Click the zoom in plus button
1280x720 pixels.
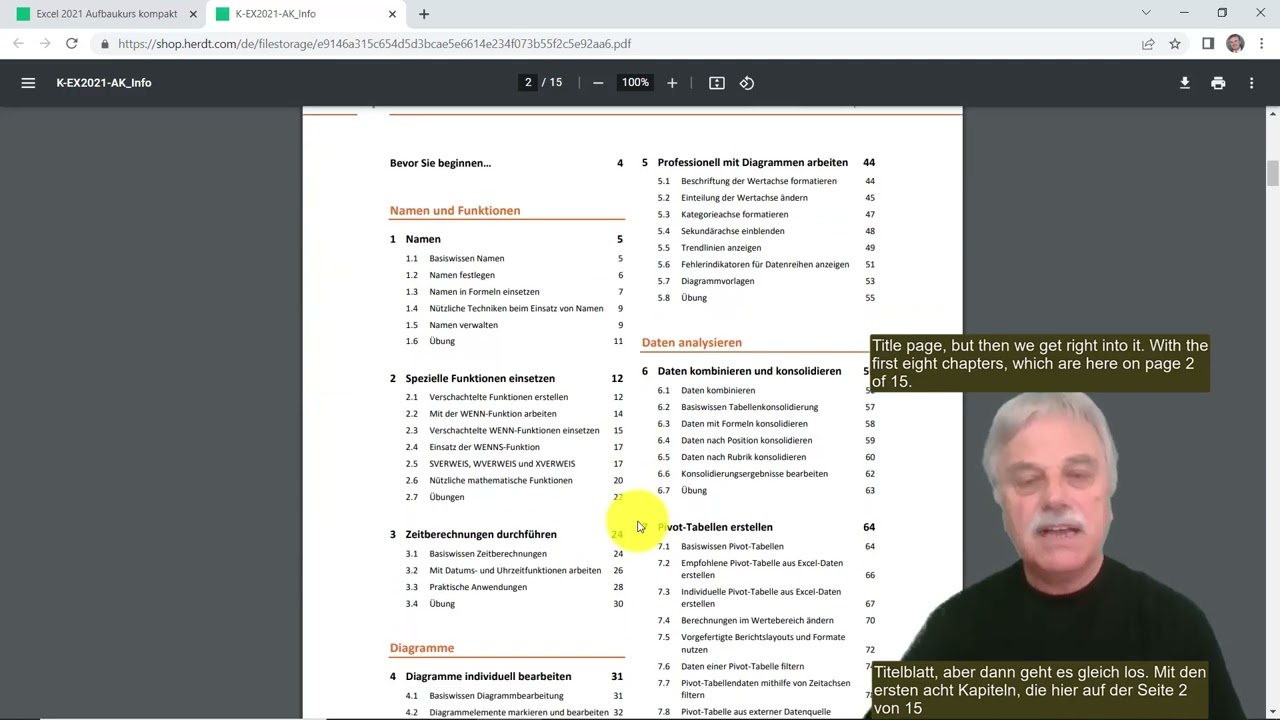[672, 83]
